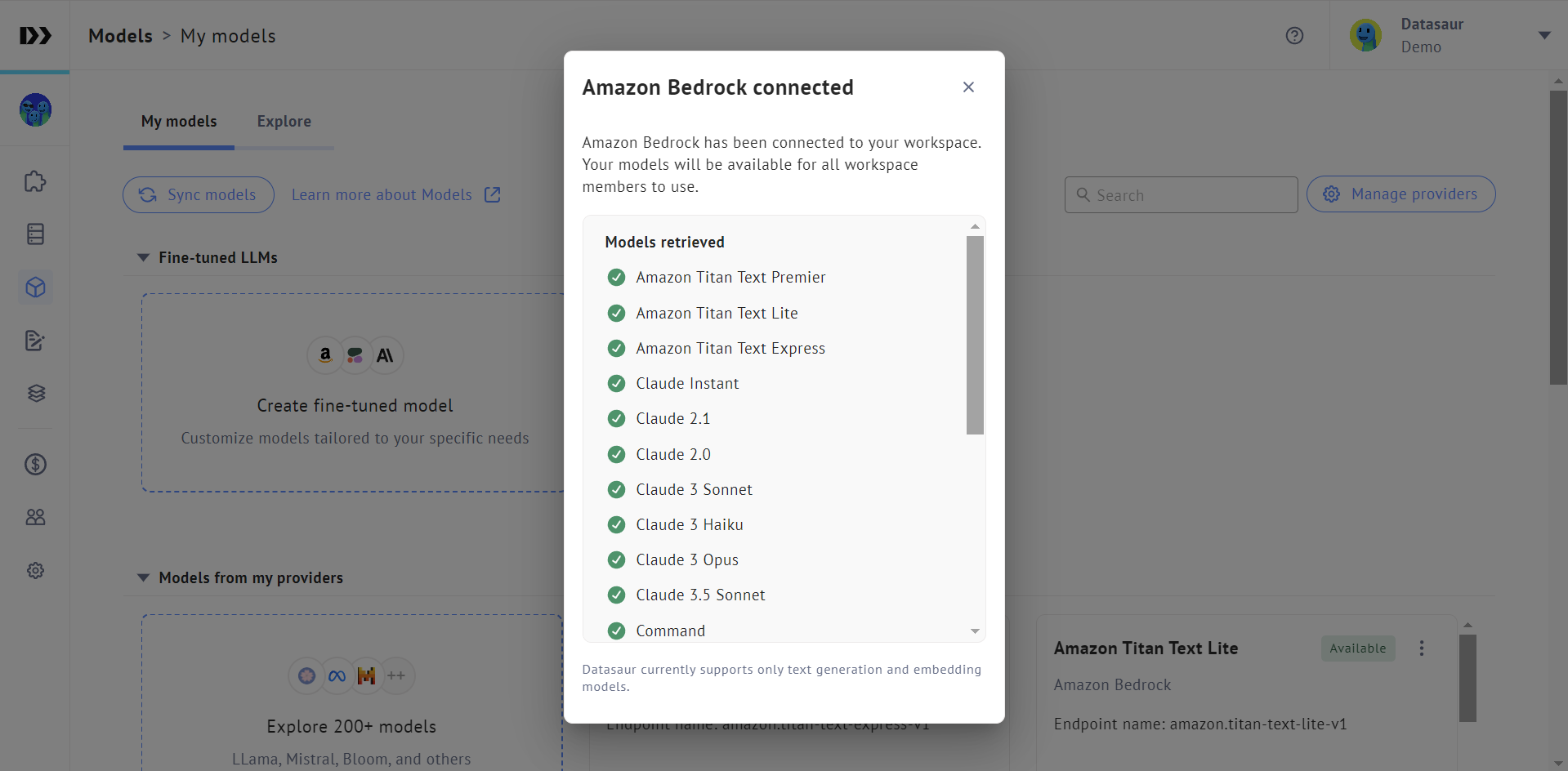Image resolution: width=1568 pixels, height=771 pixels.
Task: Open the billing dollar sidebar icon
Action: coord(35,465)
